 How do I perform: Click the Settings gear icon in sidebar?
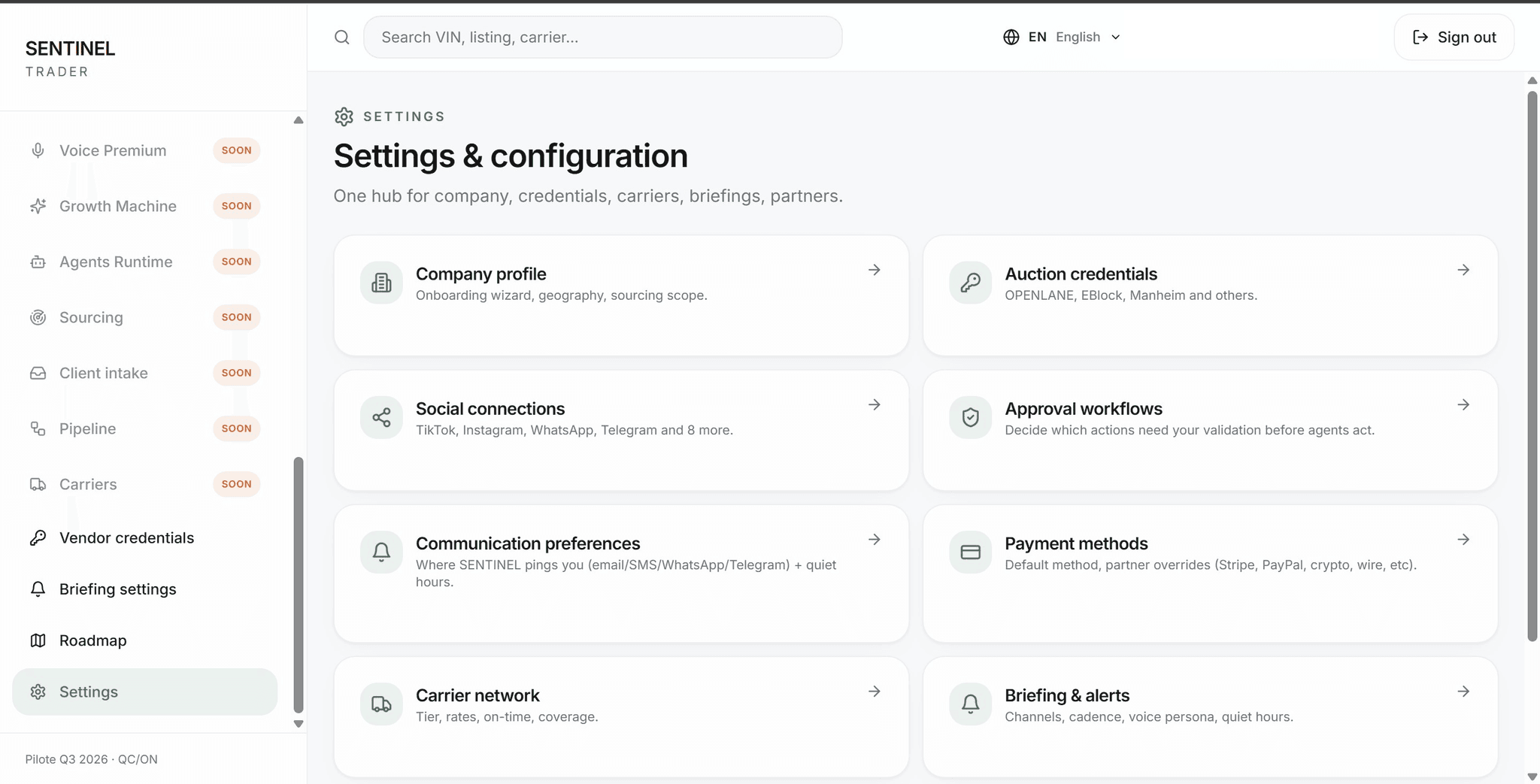(x=38, y=692)
